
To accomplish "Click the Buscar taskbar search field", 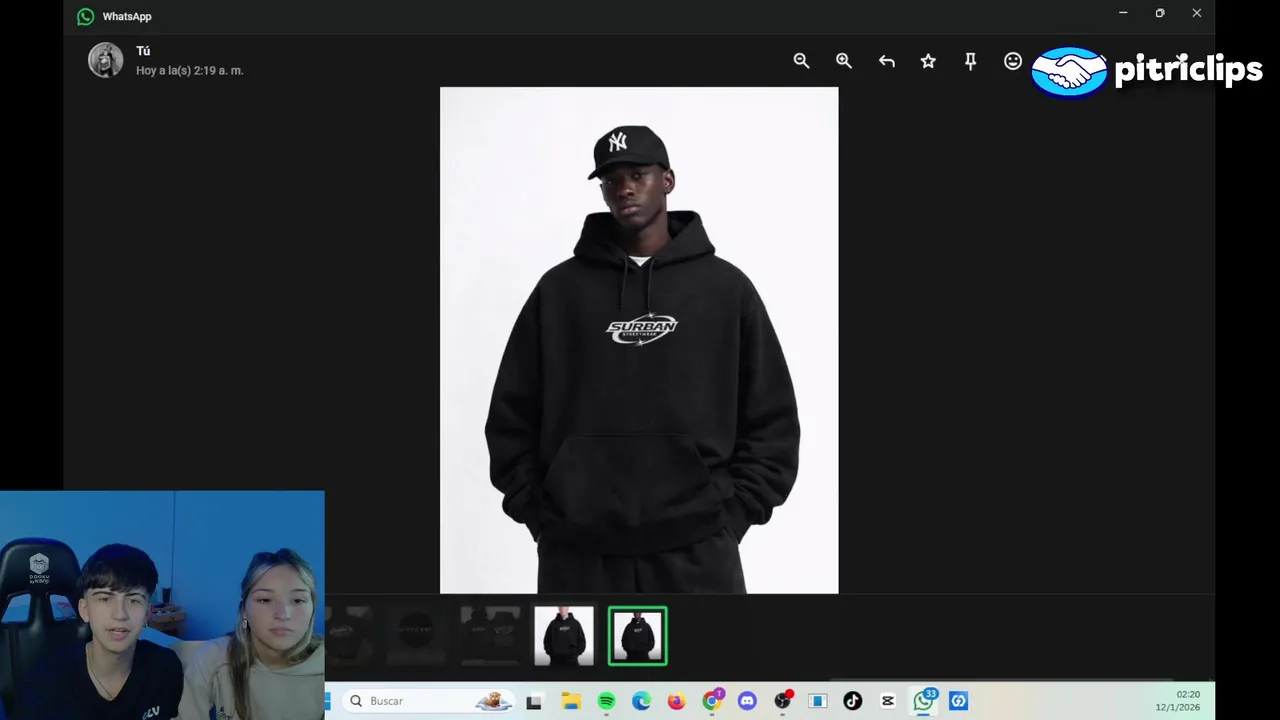I will click(x=431, y=701).
